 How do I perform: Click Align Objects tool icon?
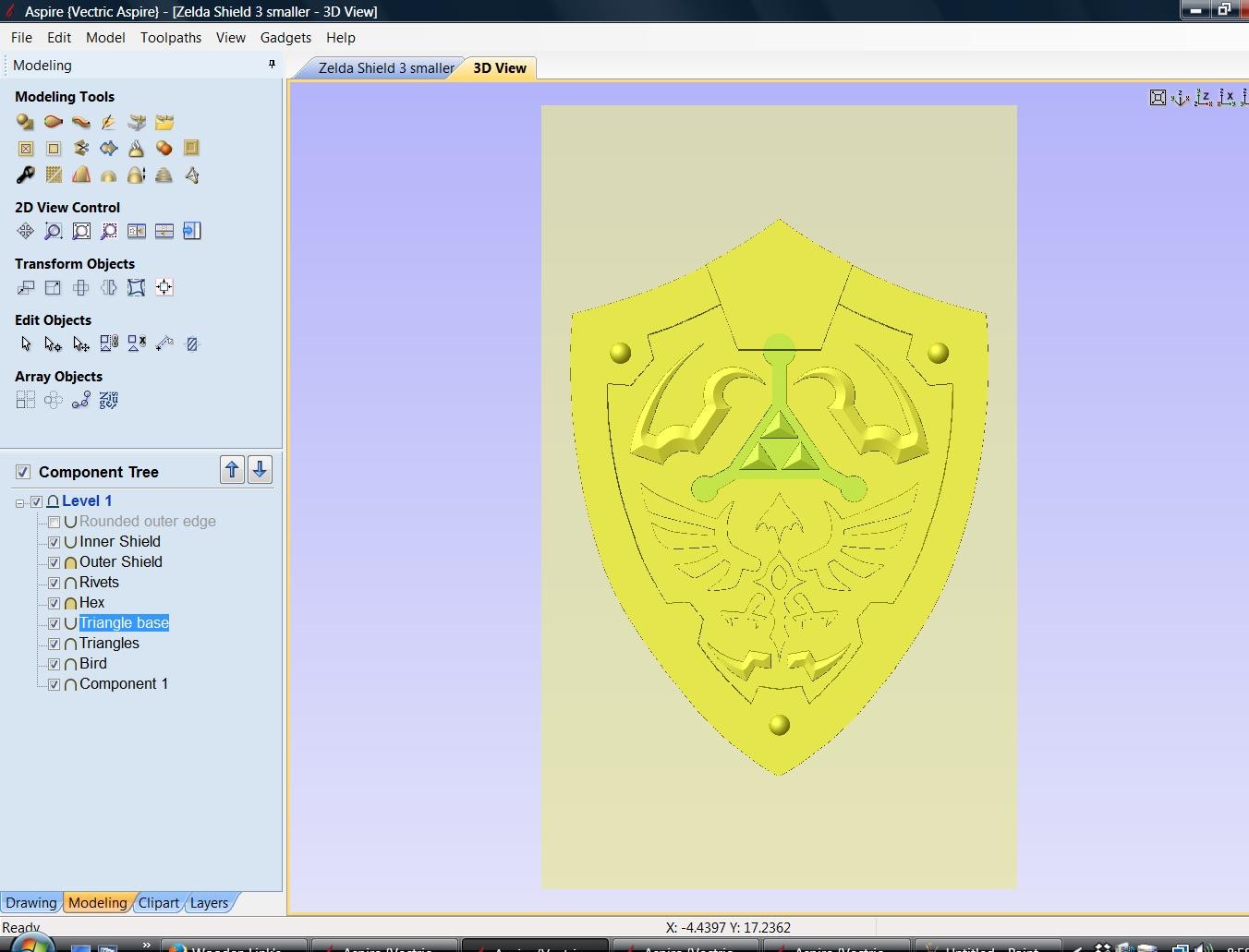(x=164, y=287)
